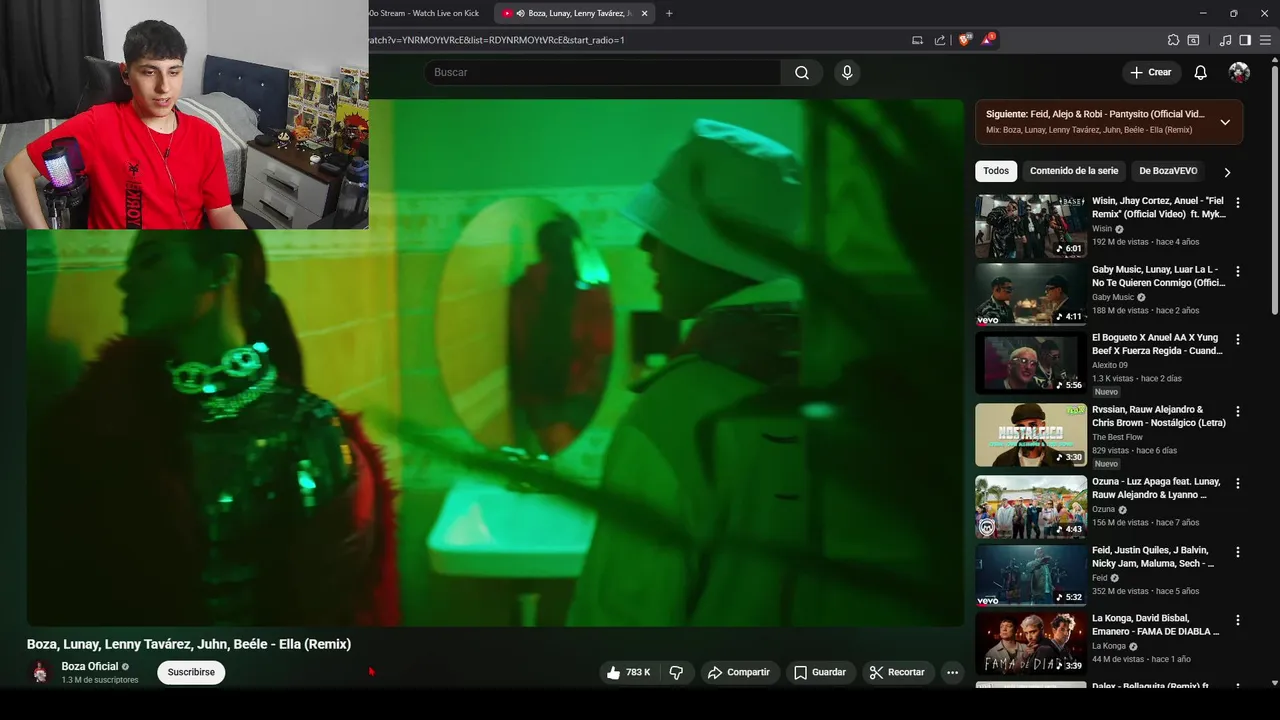This screenshot has height=720, width=1280.
Task: Open Boza Oficial channel avatar
Action: click(40, 672)
